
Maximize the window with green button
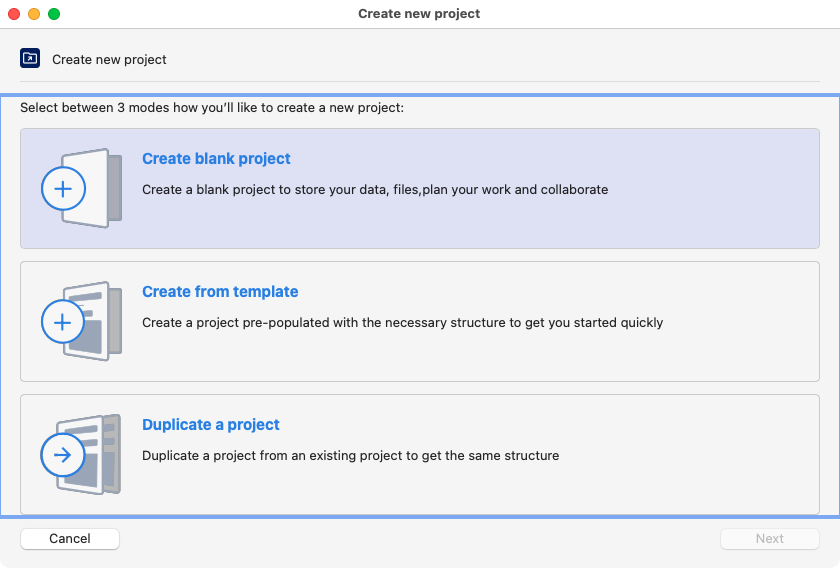[x=54, y=14]
